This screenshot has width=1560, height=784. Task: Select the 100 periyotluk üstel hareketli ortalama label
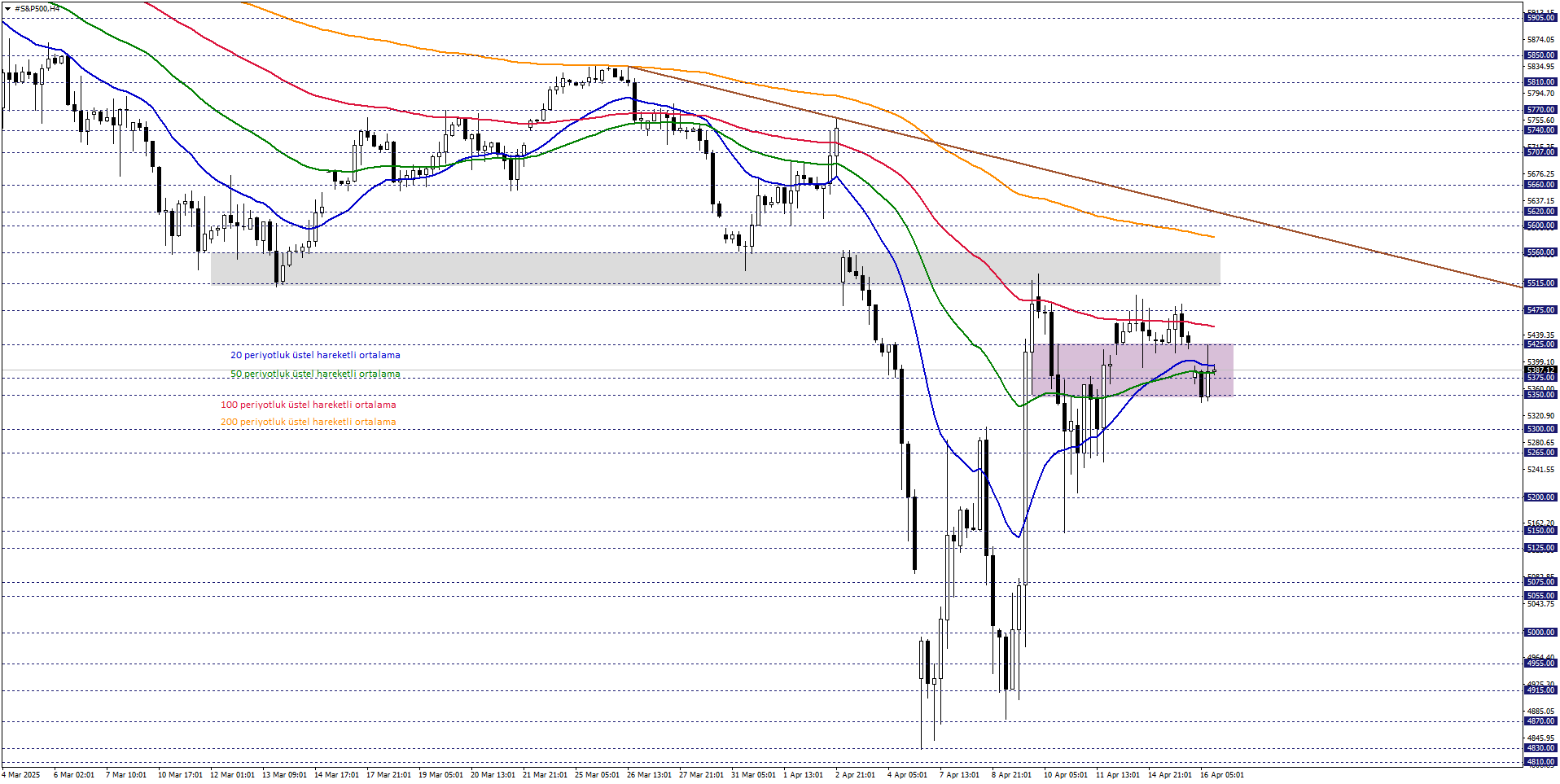309,405
